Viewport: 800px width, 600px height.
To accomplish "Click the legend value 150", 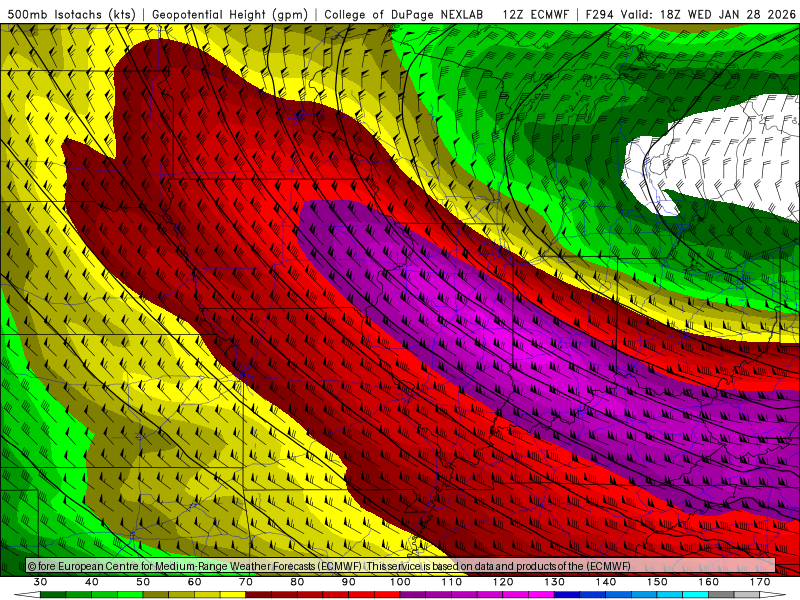I will (x=657, y=582).
